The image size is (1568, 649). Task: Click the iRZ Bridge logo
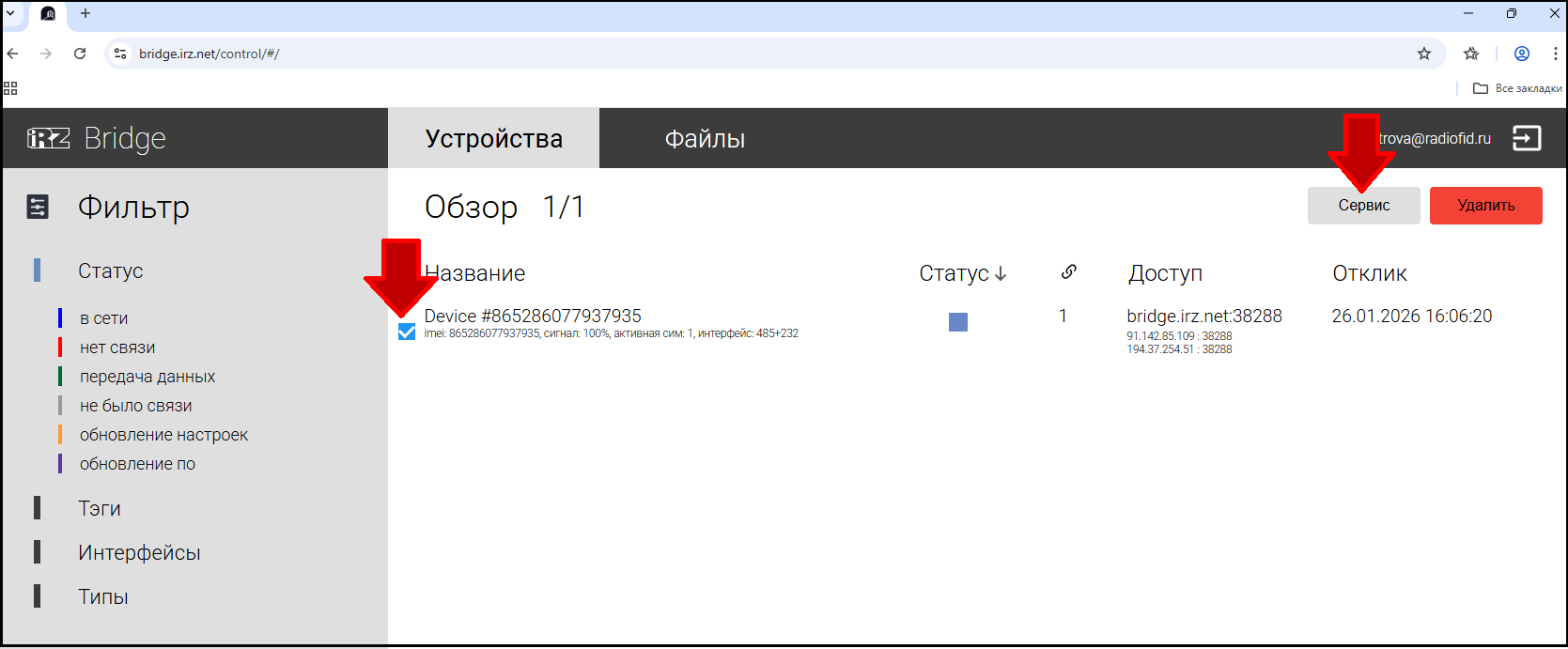(97, 138)
